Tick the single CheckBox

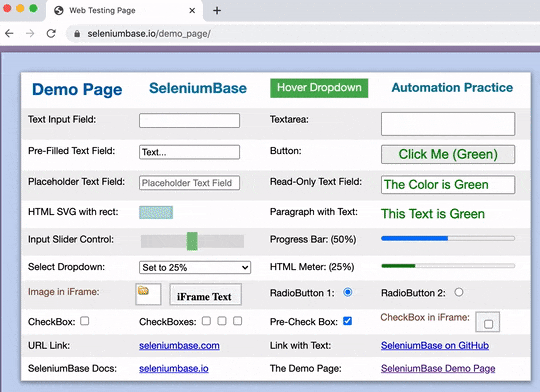click(85, 321)
